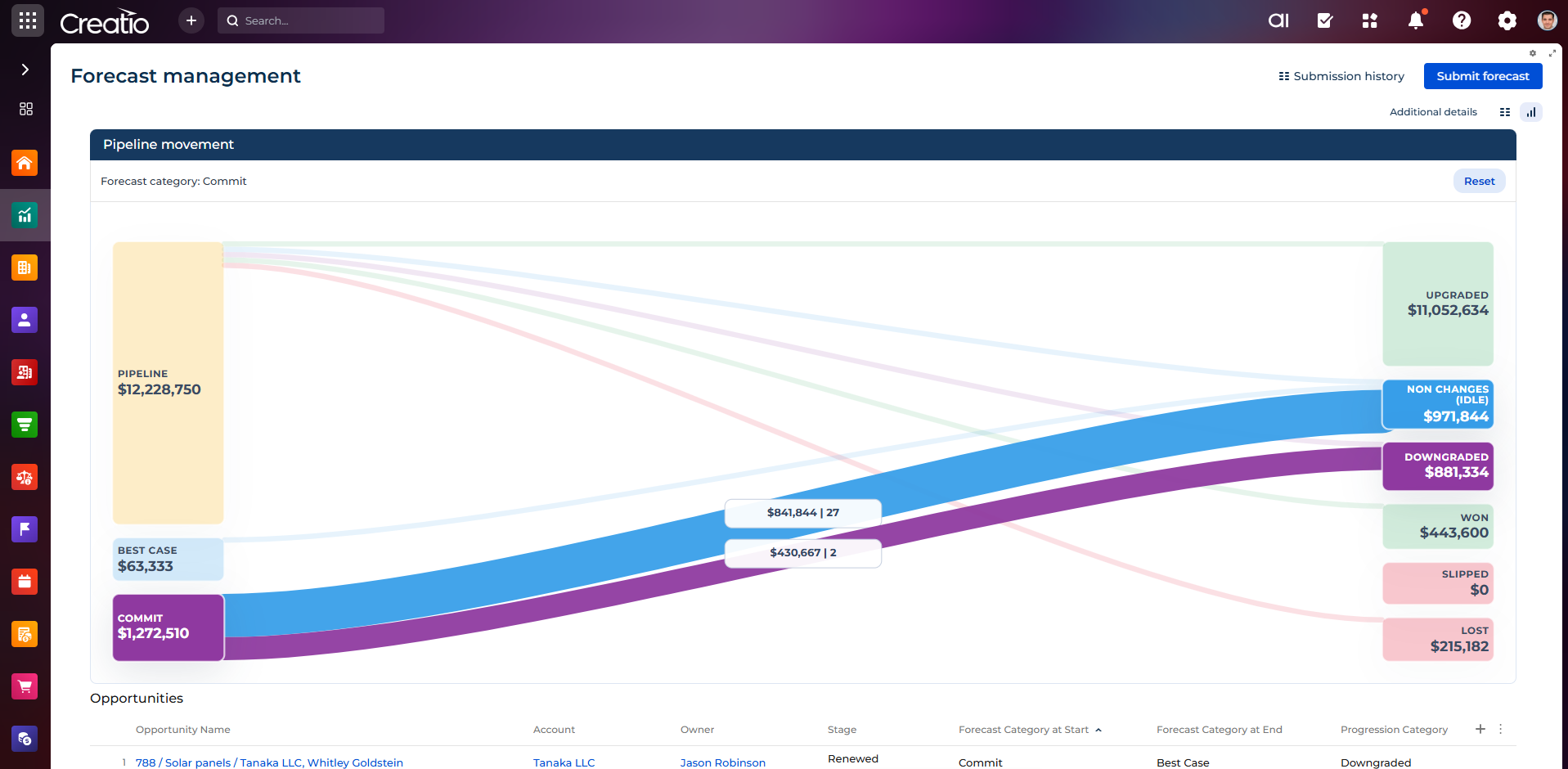This screenshot has height=769, width=1568.
Task: Expand the left navigation sidebar
Action: click(25, 70)
